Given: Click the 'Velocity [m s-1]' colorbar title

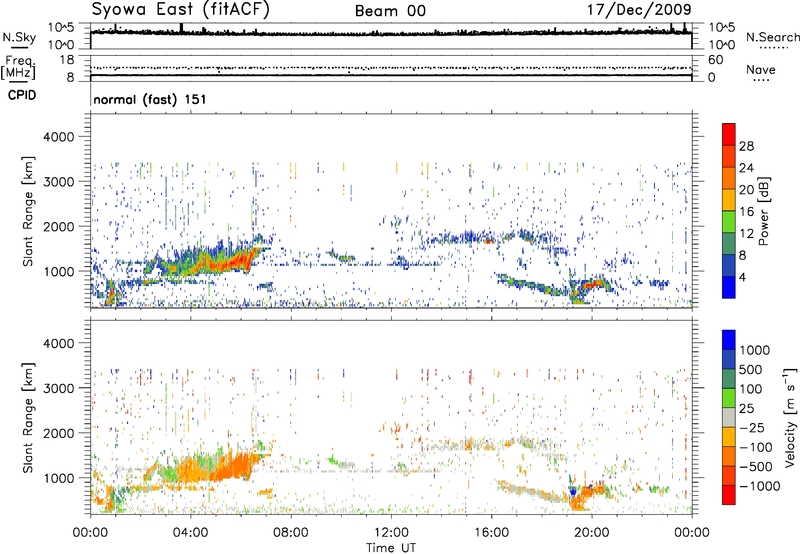Looking at the screenshot, I should tap(790, 418).
